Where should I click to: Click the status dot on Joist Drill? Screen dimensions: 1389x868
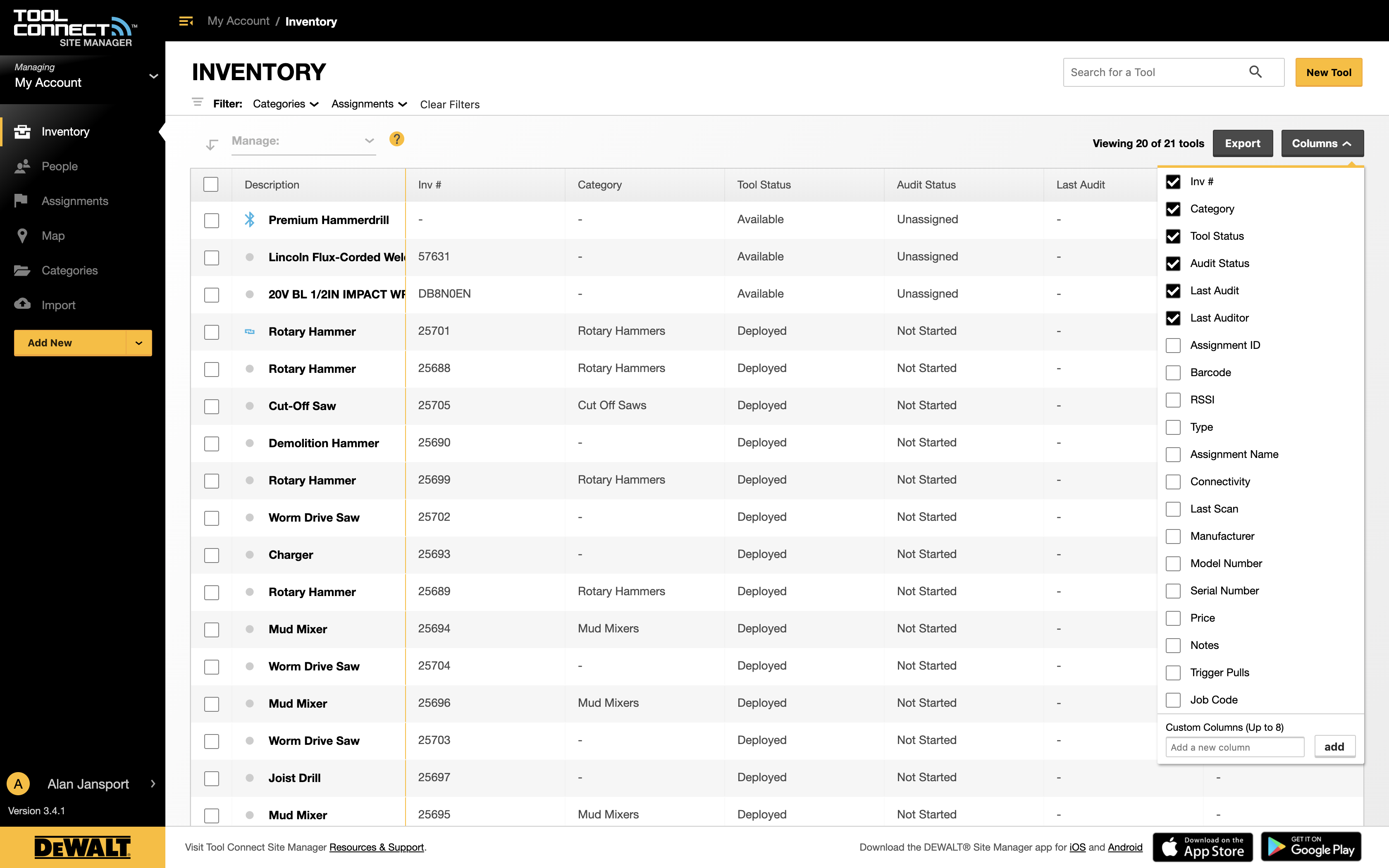coord(250,777)
